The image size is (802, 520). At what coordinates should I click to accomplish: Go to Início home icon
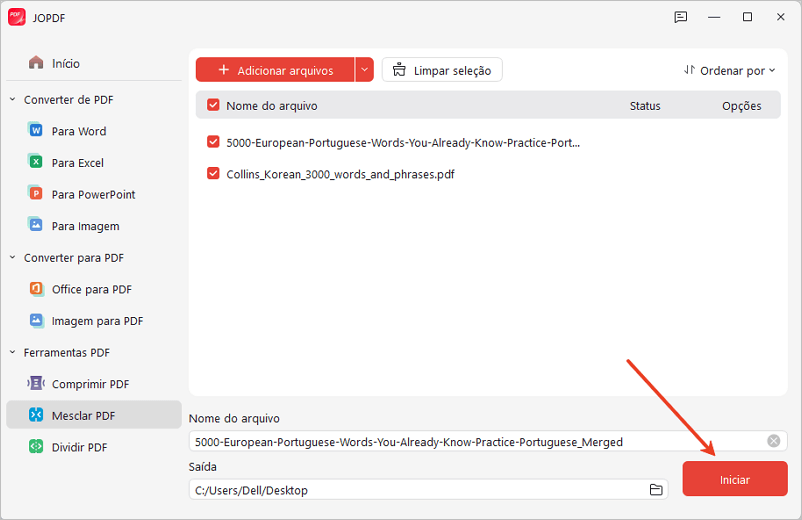pyautogui.click(x=36, y=63)
